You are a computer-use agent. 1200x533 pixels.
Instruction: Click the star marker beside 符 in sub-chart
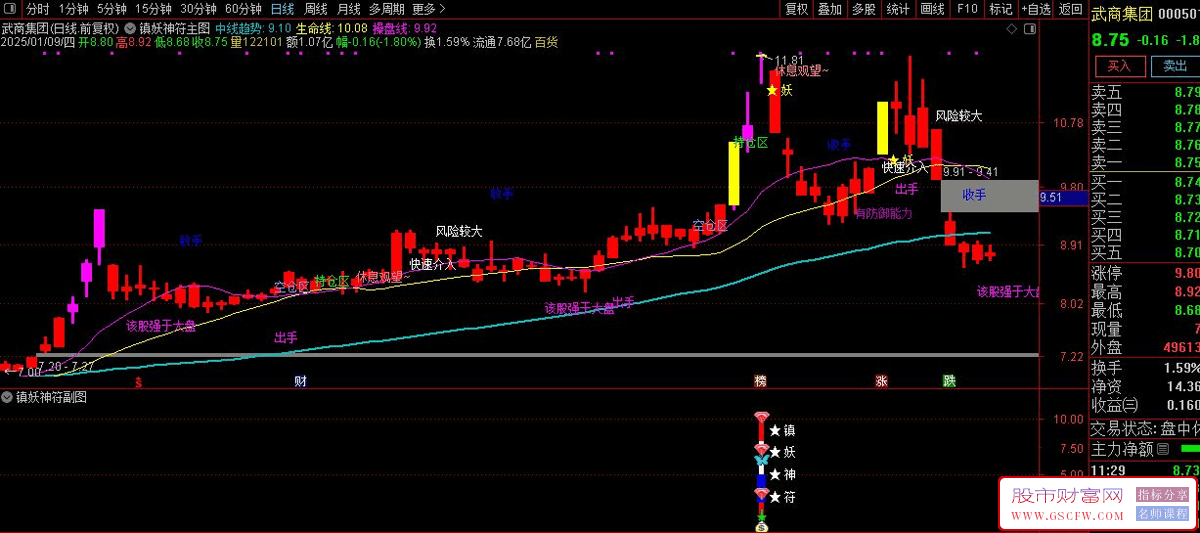pos(775,496)
